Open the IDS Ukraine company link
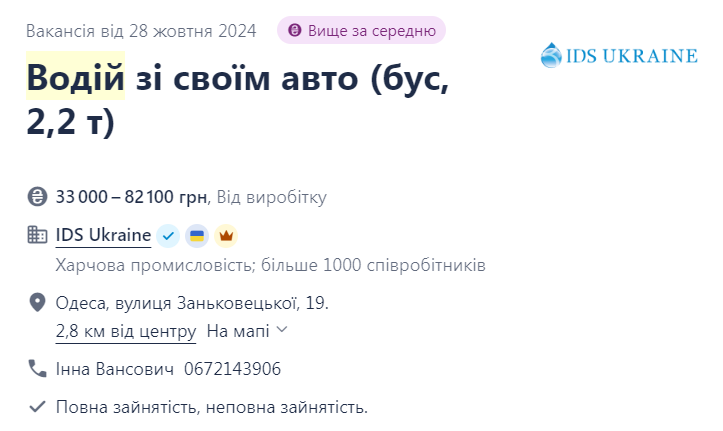 pos(103,236)
